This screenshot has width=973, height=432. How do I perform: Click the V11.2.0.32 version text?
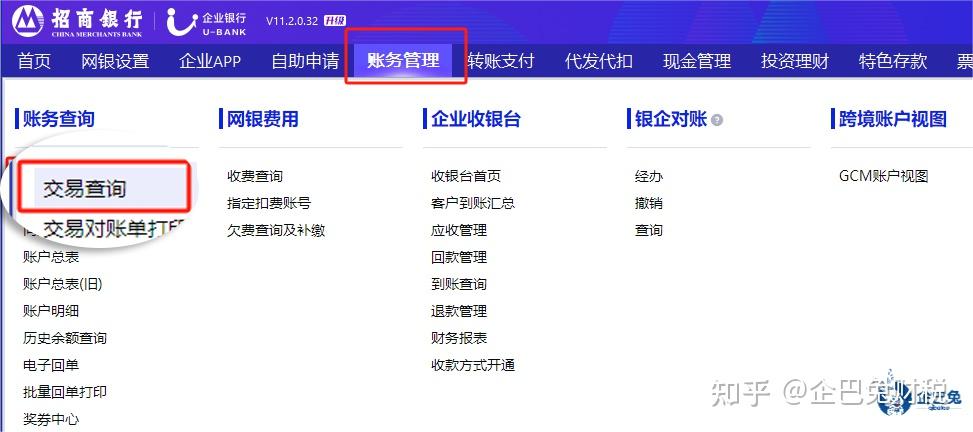click(292, 21)
